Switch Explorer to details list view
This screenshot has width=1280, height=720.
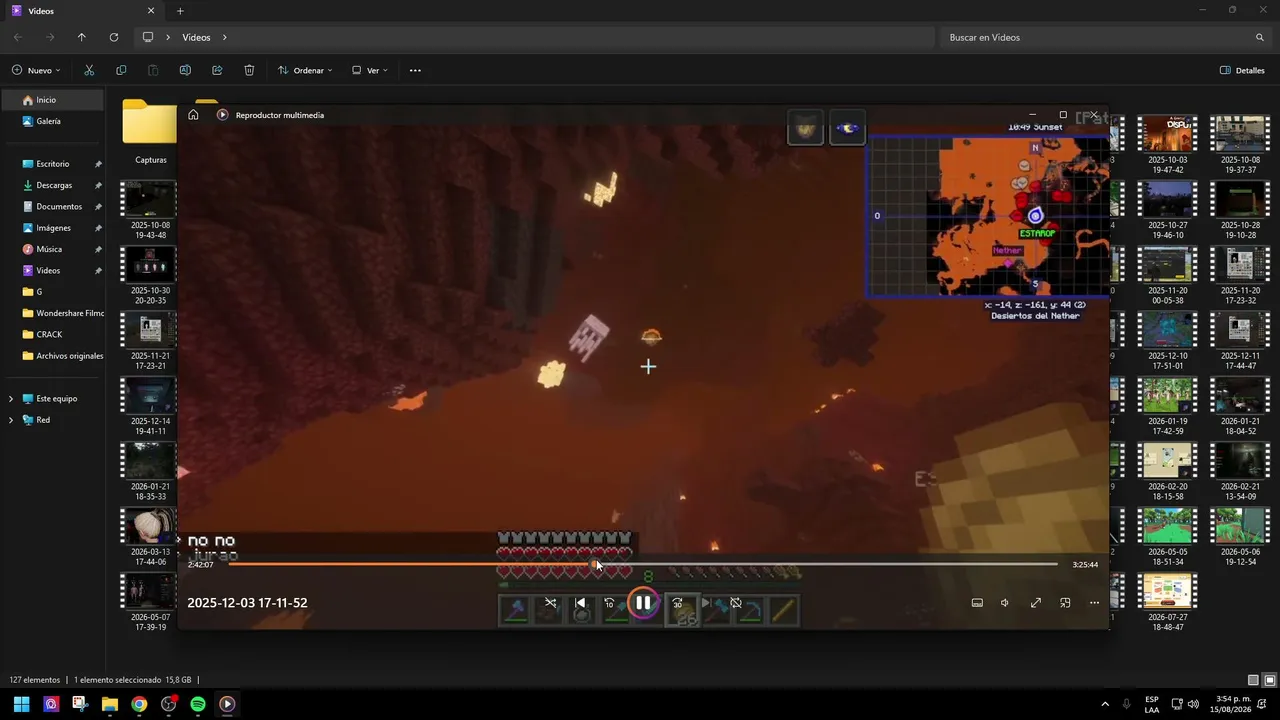(1254, 680)
